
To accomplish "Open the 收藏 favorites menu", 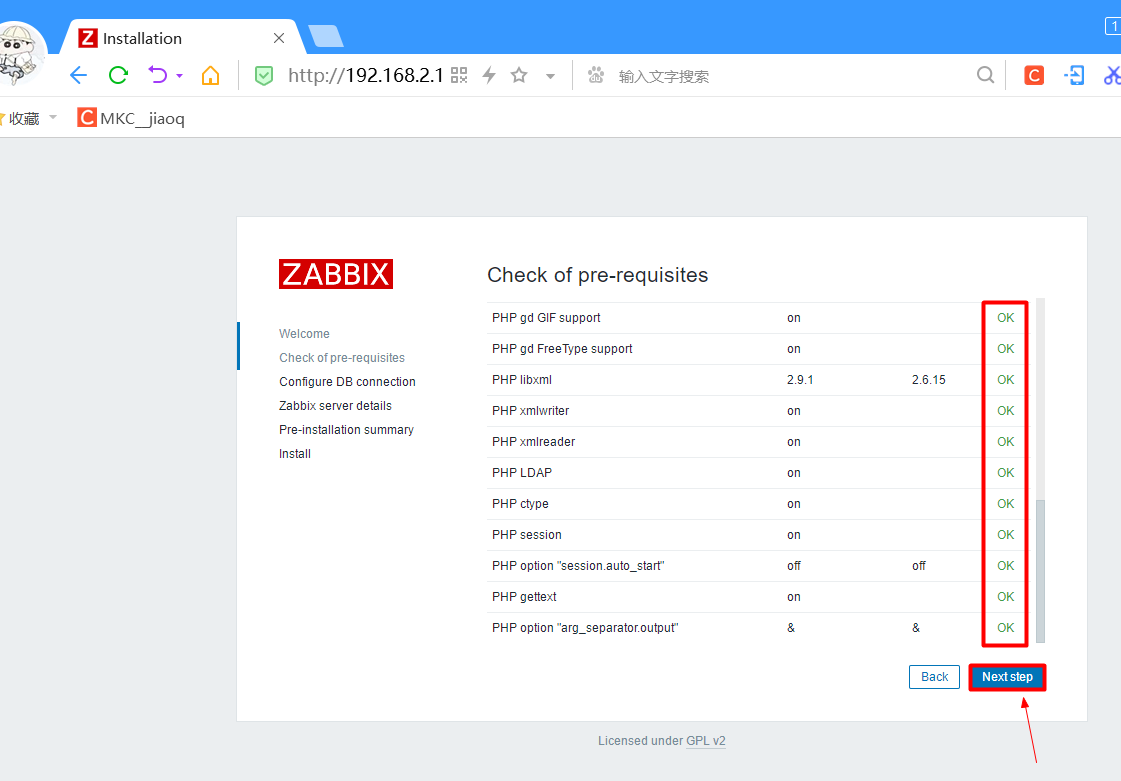I will pos(27,119).
